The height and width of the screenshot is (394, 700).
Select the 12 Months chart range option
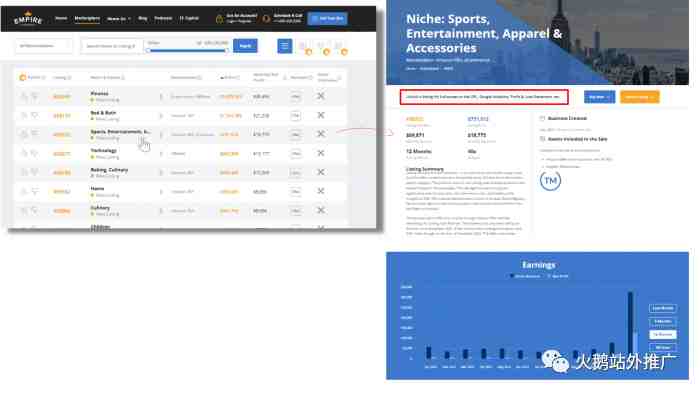(x=662, y=334)
